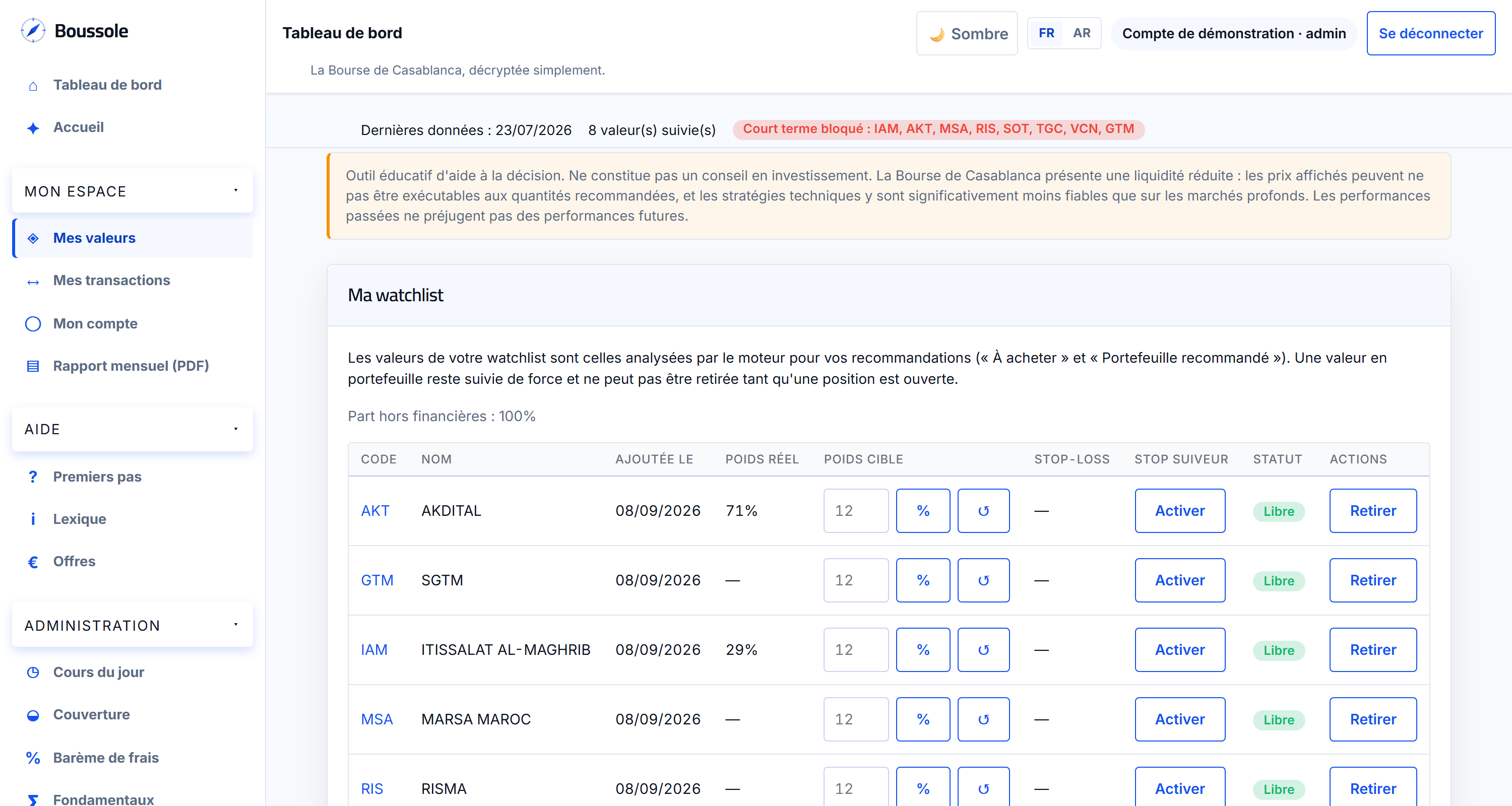The width and height of the screenshot is (1512, 806).
Task: Open Mes valeurs in sidebar
Action: (x=132, y=238)
